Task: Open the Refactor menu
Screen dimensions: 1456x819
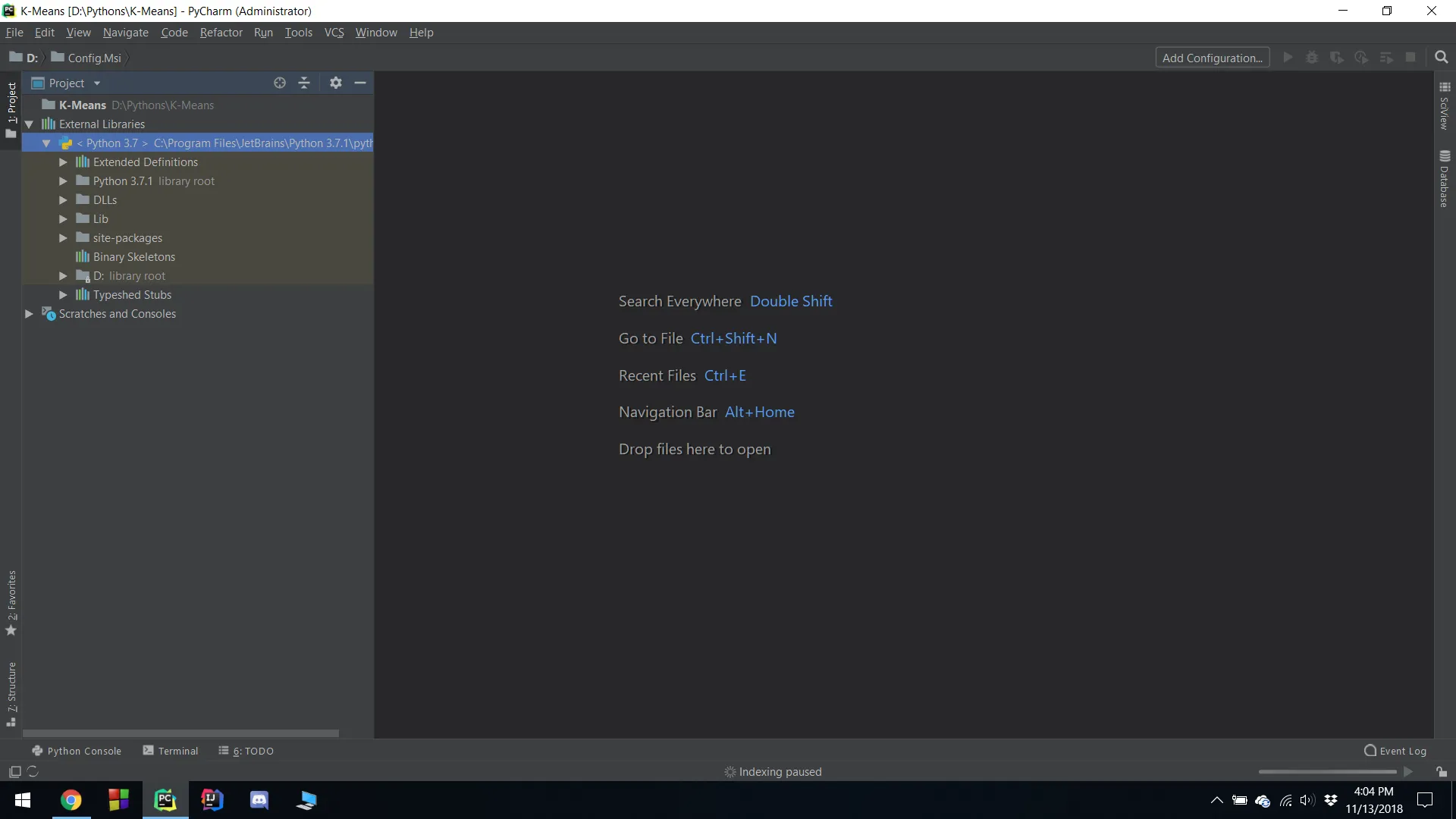Action: pos(221,33)
